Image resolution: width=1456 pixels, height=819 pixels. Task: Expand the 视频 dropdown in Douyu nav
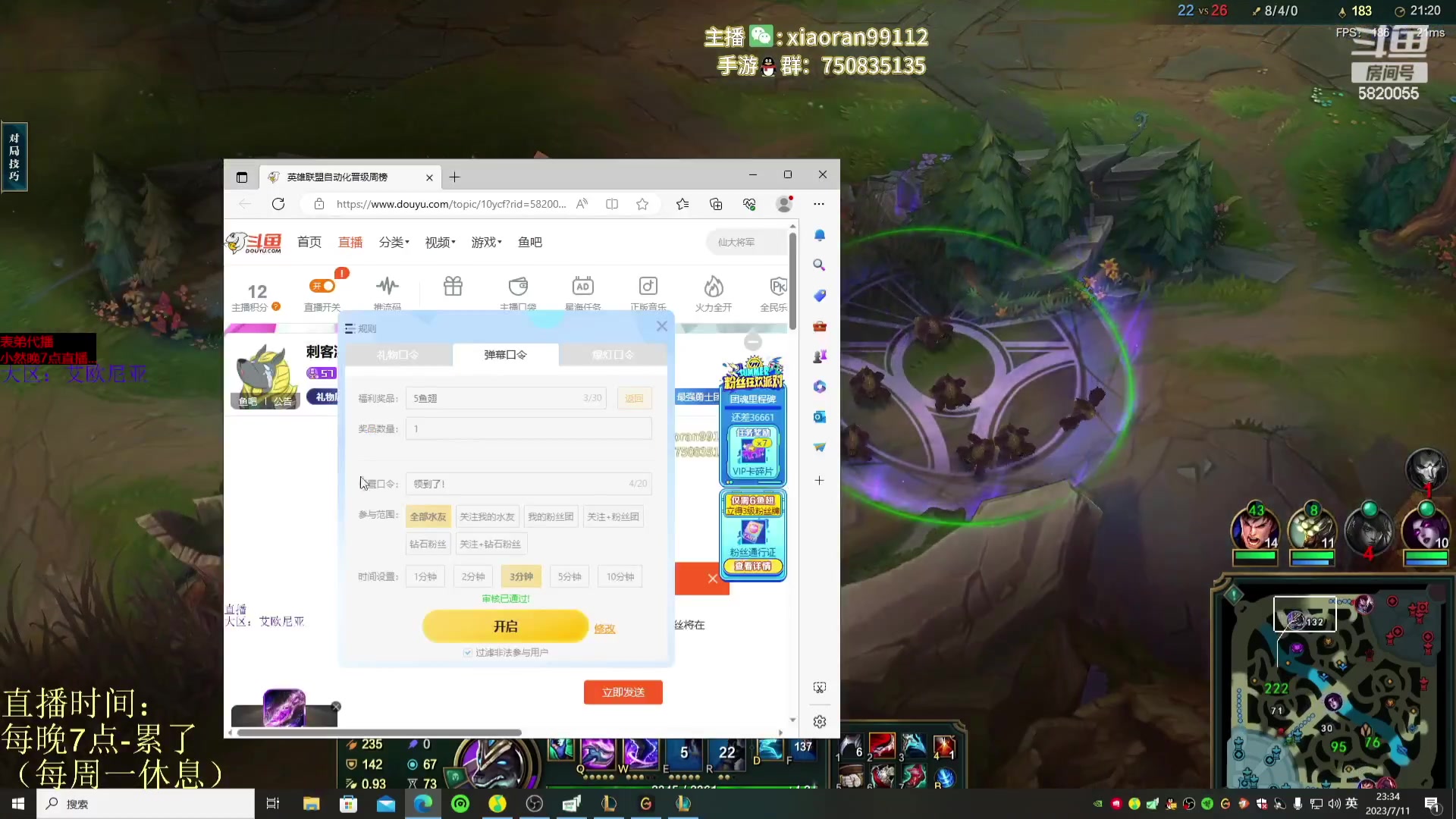(x=441, y=243)
